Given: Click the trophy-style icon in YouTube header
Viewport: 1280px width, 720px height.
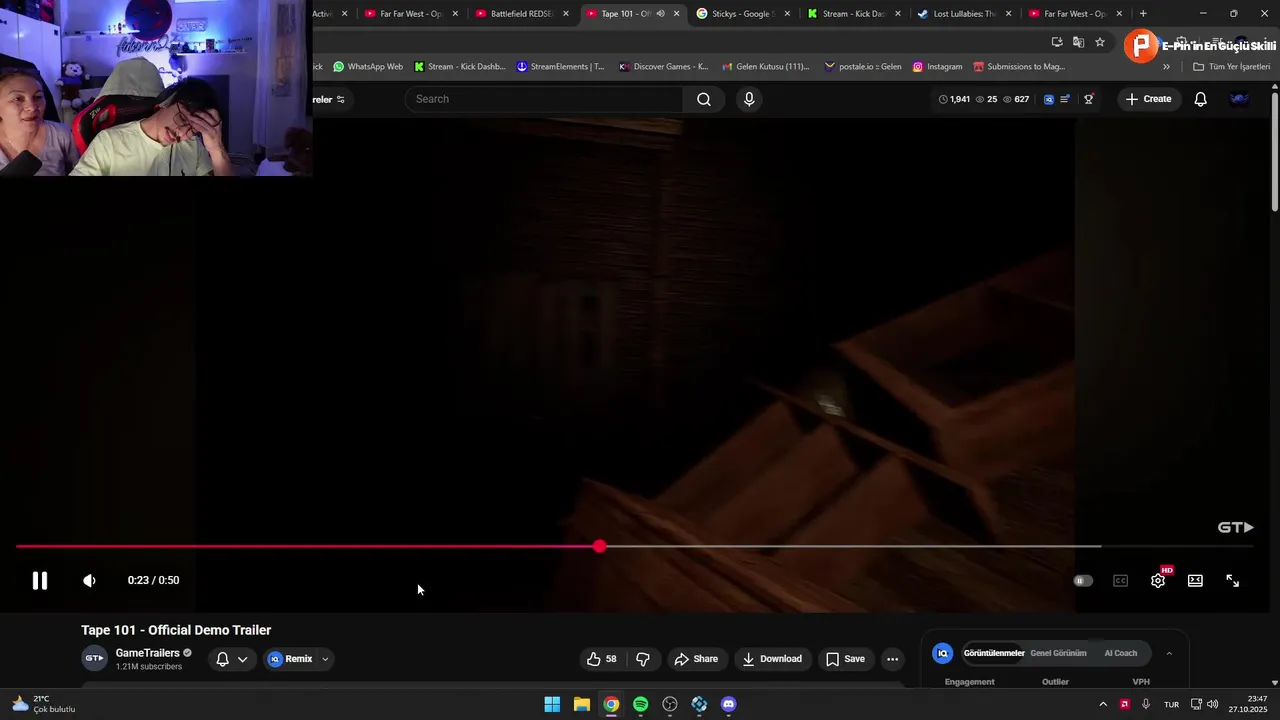Looking at the screenshot, I should [1089, 99].
